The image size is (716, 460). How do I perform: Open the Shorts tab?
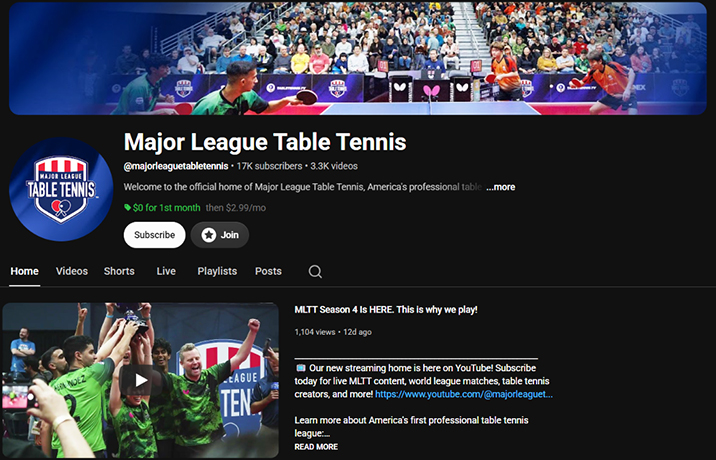tap(119, 271)
